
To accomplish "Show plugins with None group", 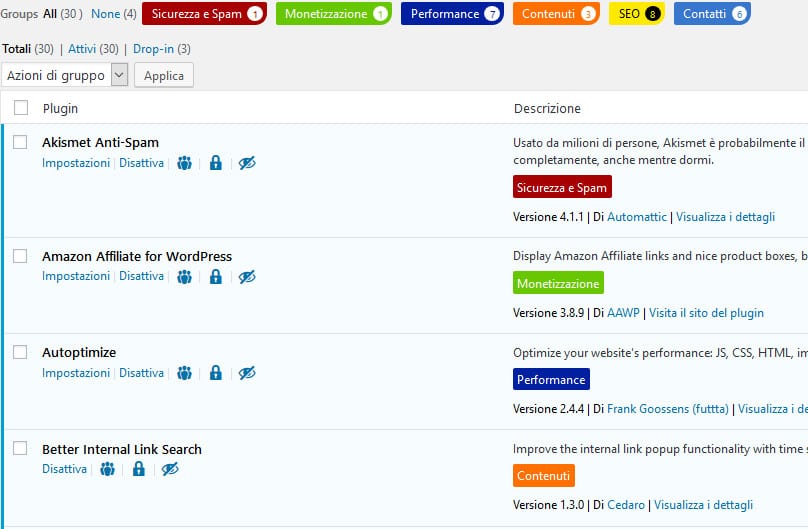I will [x=106, y=14].
